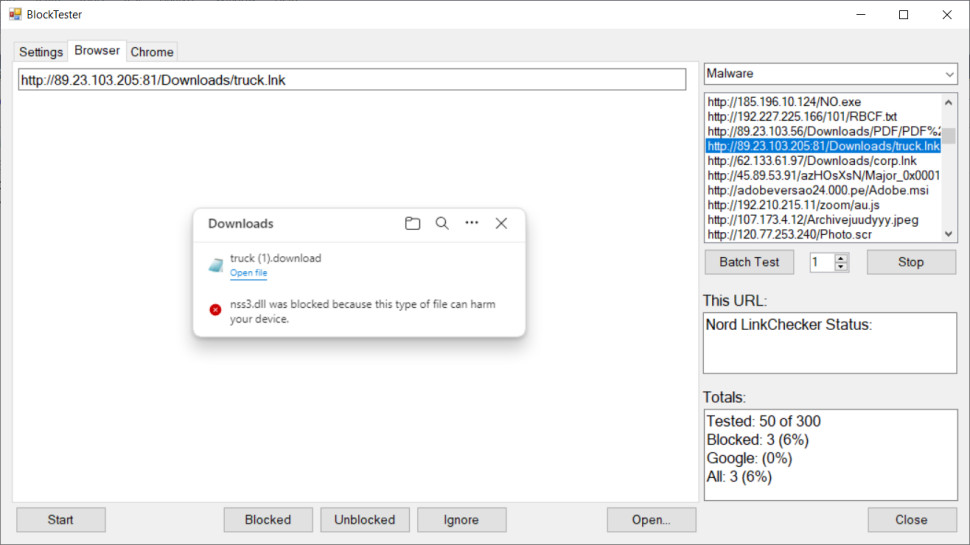Click the Google: (0%) line
Screen dimensions: 970x545
tap(749, 458)
